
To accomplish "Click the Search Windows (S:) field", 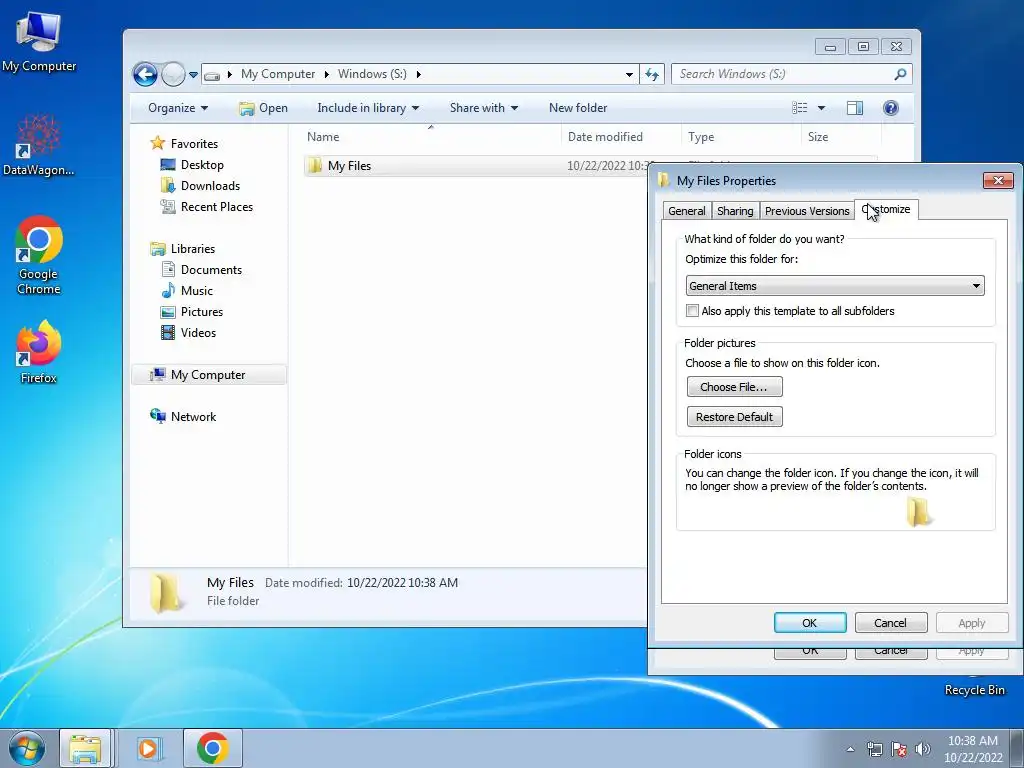I will point(784,74).
